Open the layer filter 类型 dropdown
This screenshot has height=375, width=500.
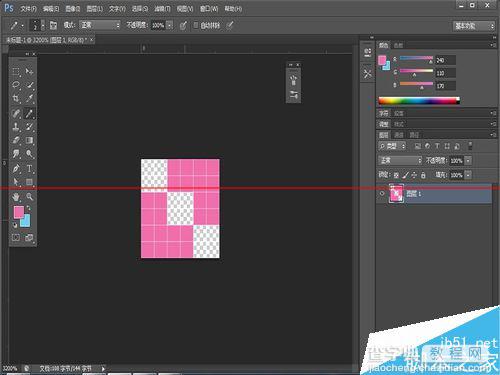pos(392,146)
